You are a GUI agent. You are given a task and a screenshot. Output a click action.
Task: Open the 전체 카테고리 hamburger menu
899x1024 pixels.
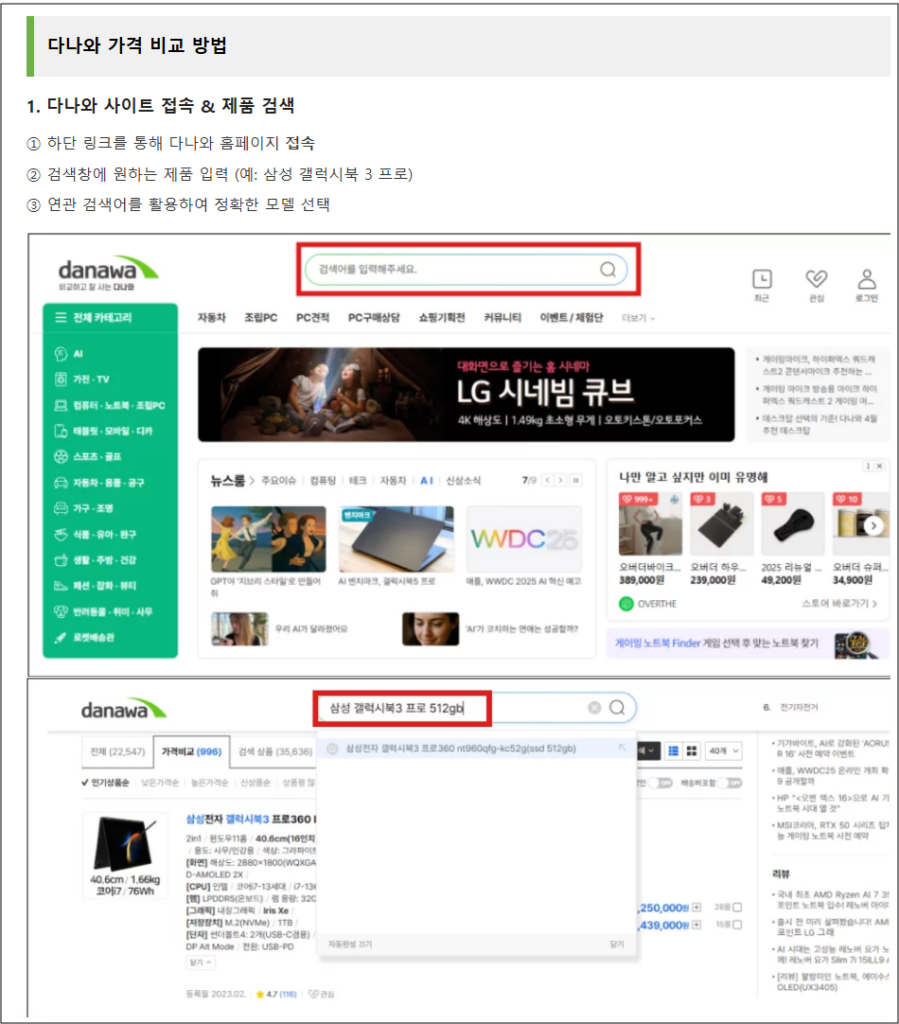pos(61,317)
